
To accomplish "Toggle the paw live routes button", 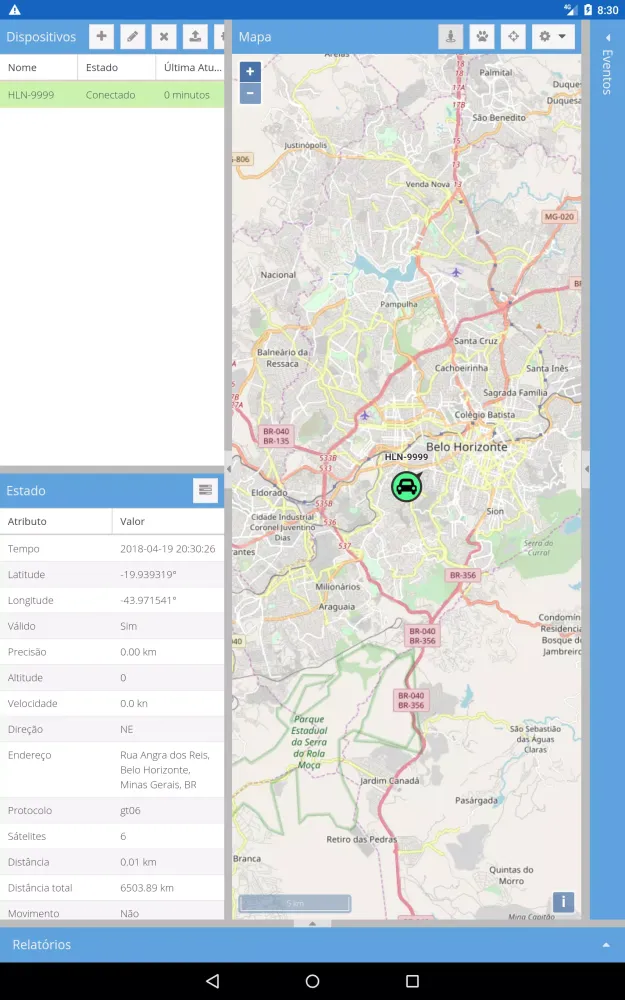I will (x=482, y=37).
